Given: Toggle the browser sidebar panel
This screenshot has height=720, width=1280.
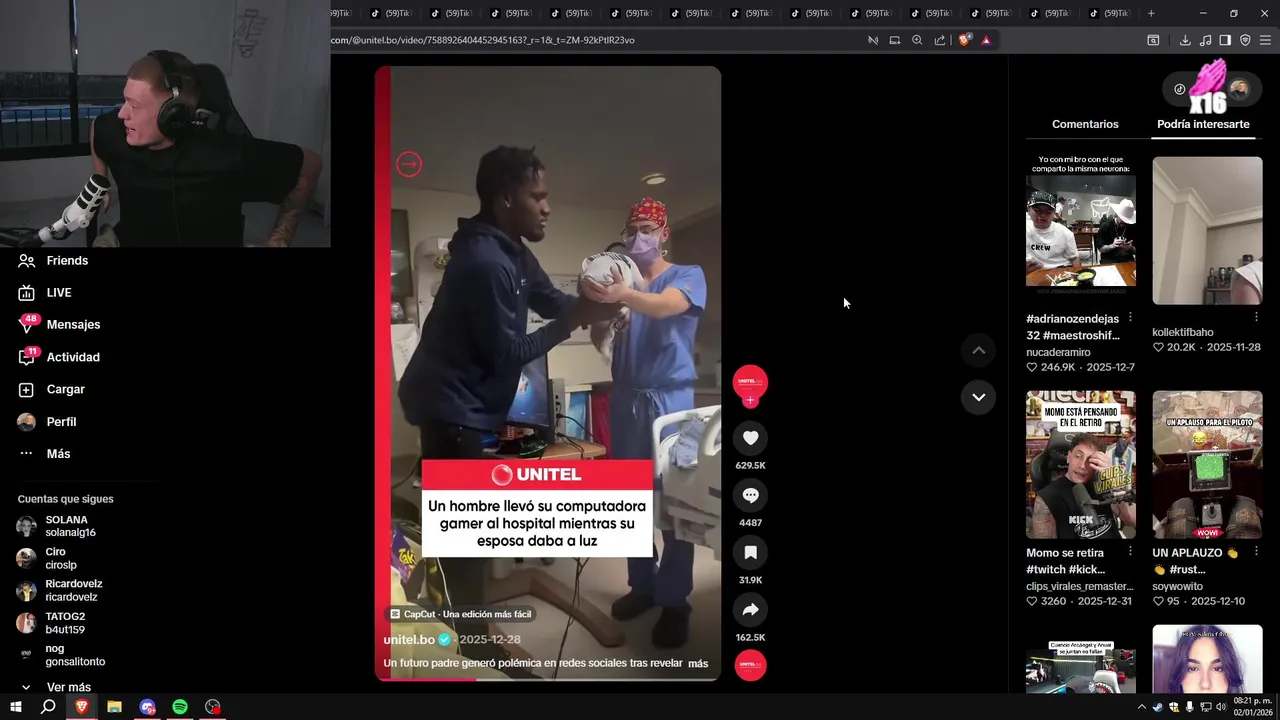Looking at the screenshot, I should 1225,40.
